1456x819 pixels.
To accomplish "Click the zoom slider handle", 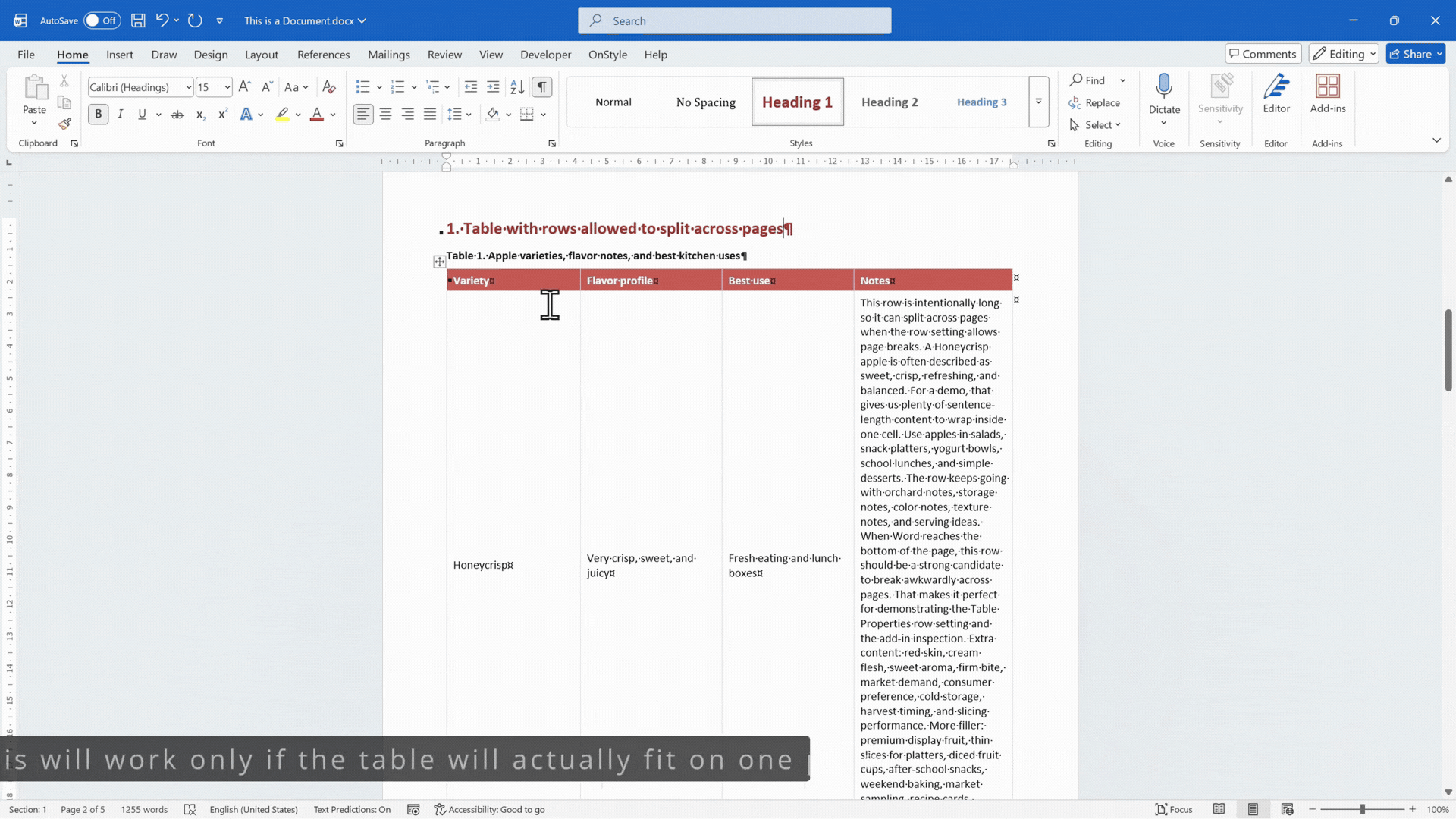I will pyautogui.click(x=1363, y=810).
